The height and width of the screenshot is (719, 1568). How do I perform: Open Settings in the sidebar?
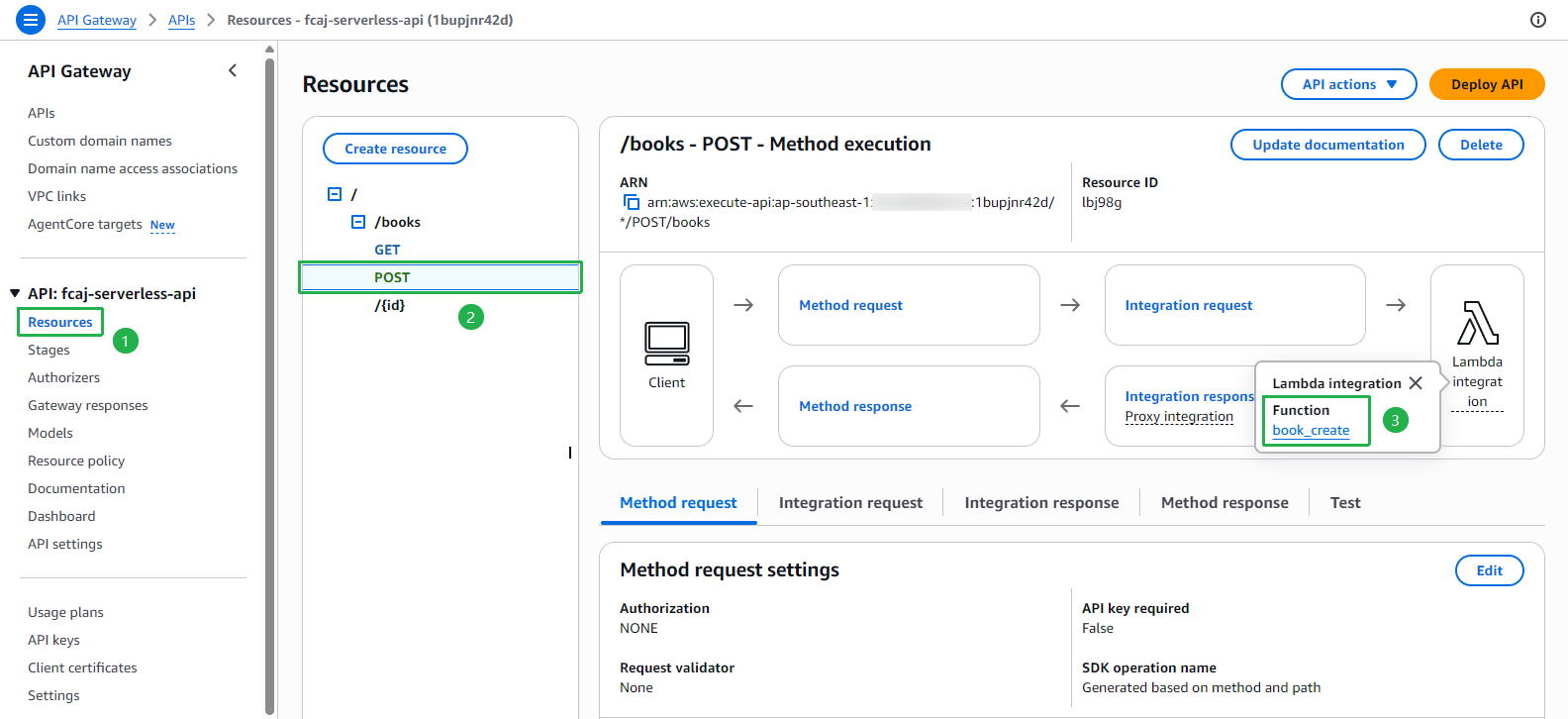click(53, 695)
